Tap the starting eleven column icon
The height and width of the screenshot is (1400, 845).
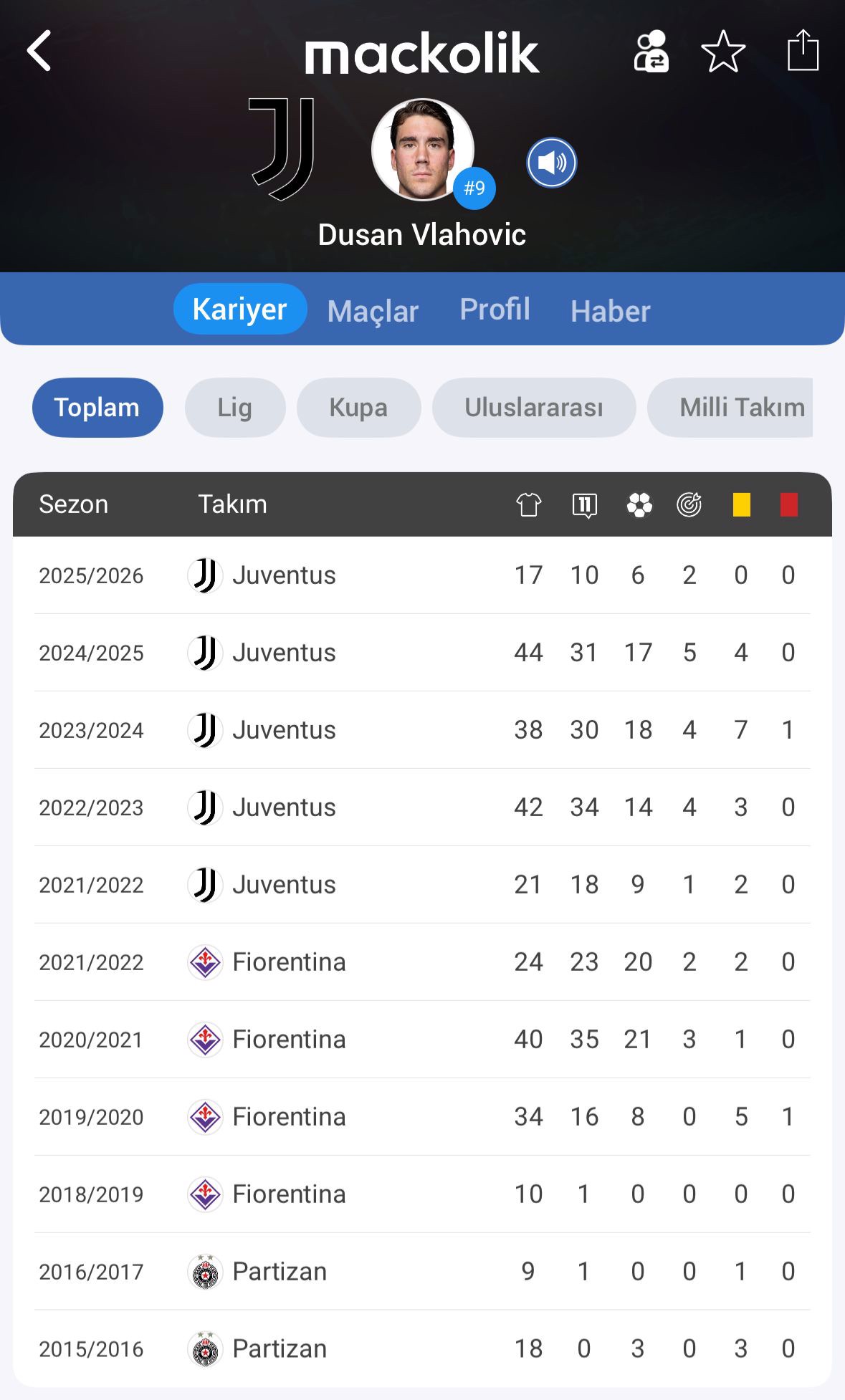[x=585, y=505]
